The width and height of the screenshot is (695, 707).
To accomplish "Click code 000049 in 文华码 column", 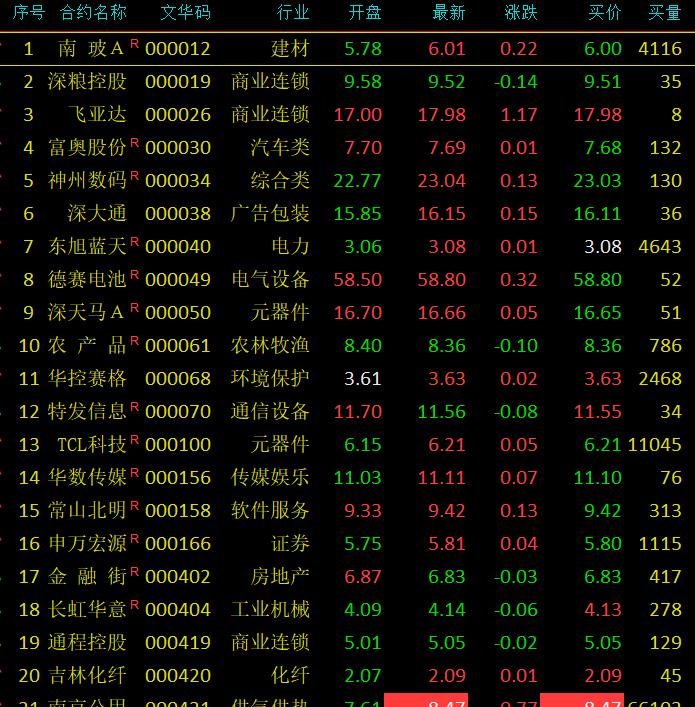I will (178, 280).
